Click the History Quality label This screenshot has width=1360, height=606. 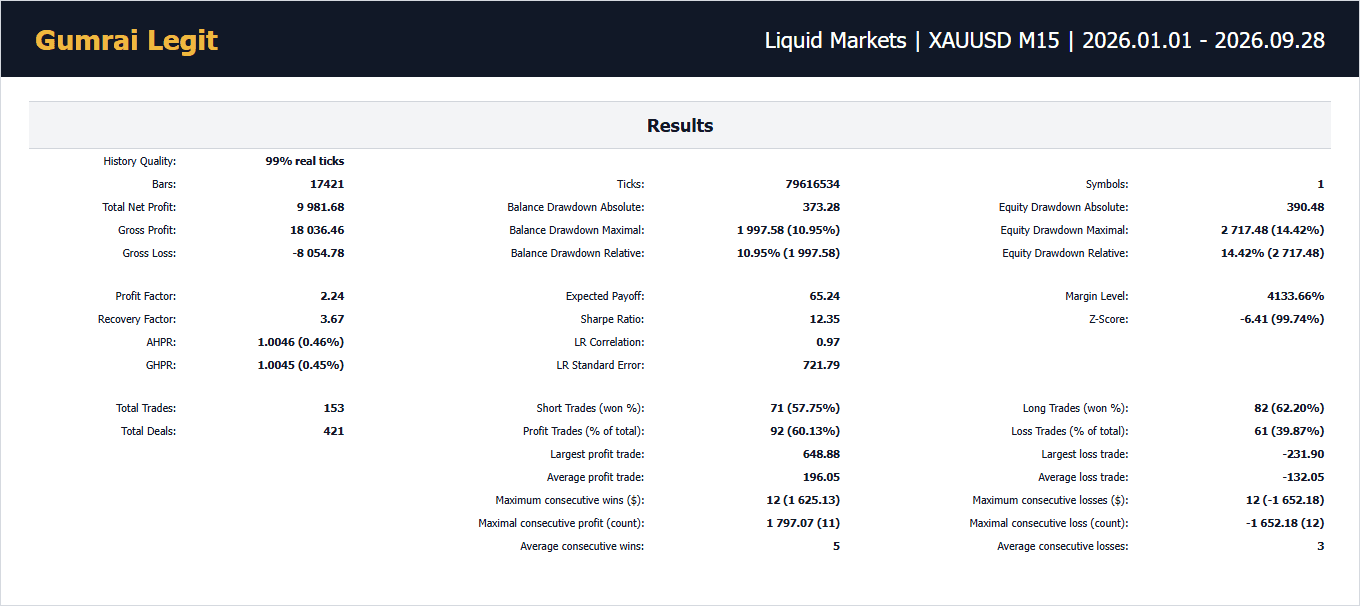click(x=140, y=161)
